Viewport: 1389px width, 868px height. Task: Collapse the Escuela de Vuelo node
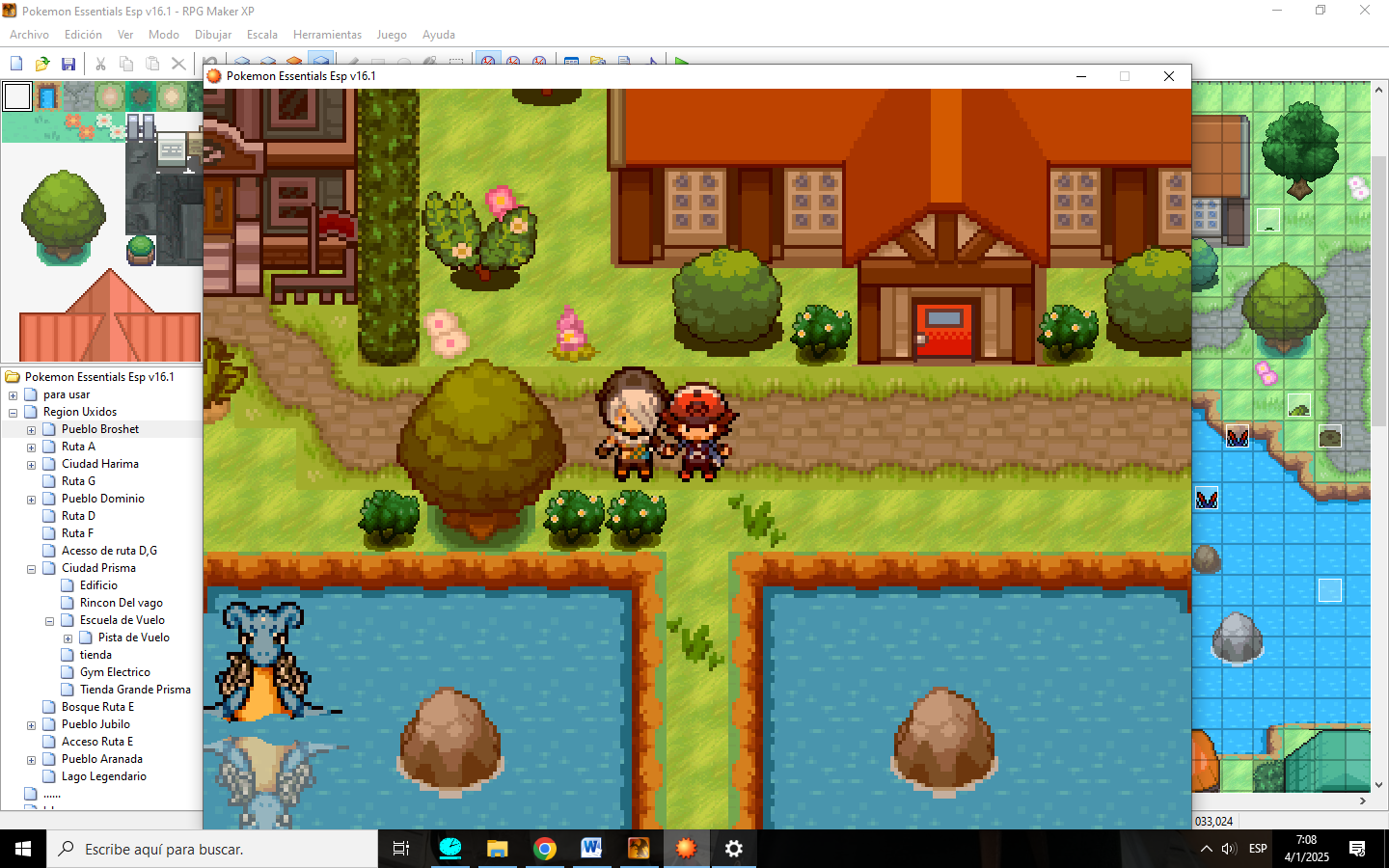49,621
